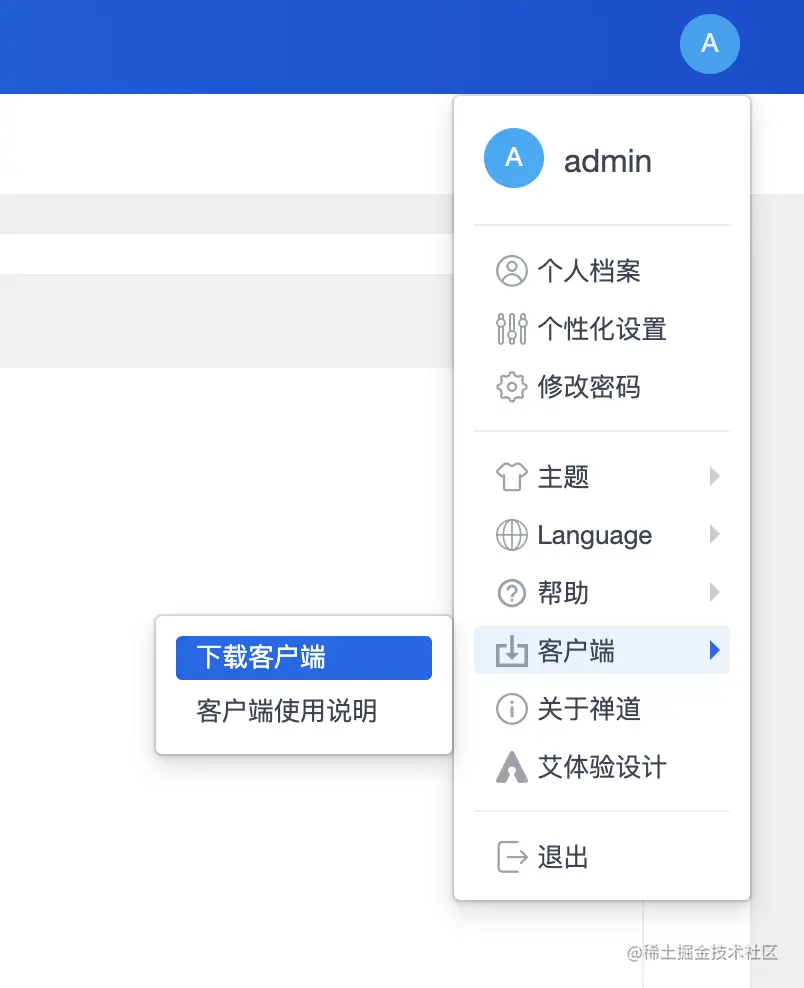Open 艾体验设计 menu item

[x=602, y=767]
